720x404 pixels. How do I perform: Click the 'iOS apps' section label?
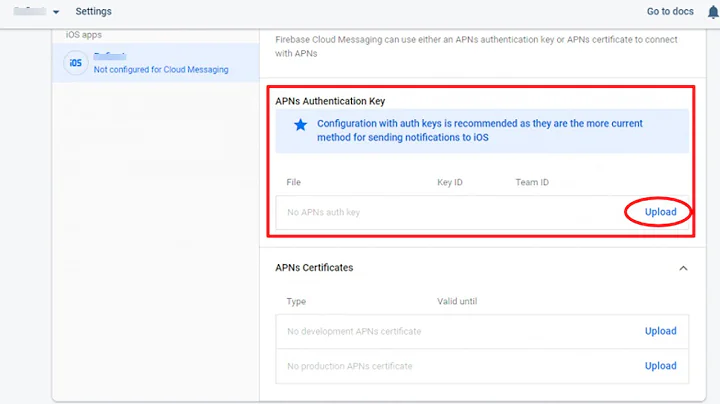click(x=84, y=35)
